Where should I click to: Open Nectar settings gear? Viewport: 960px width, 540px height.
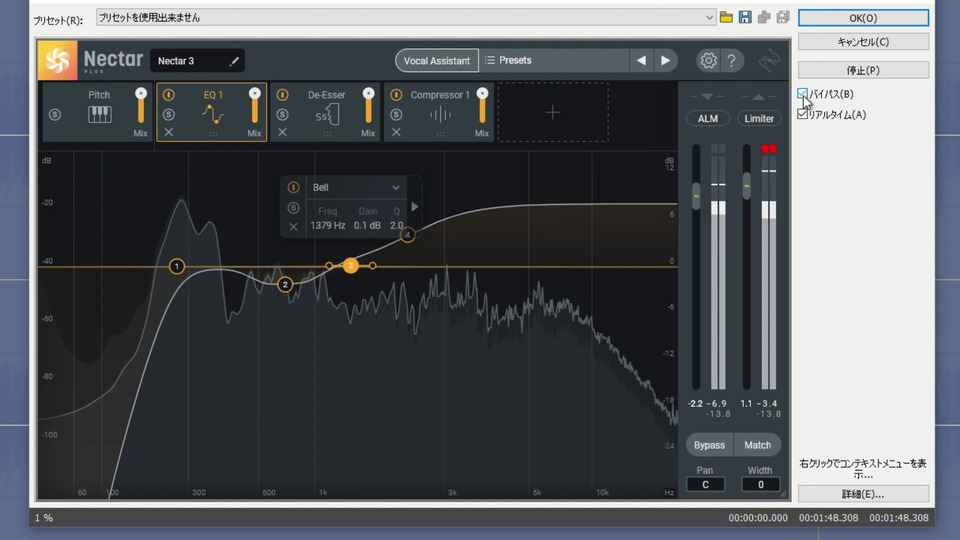click(x=708, y=60)
